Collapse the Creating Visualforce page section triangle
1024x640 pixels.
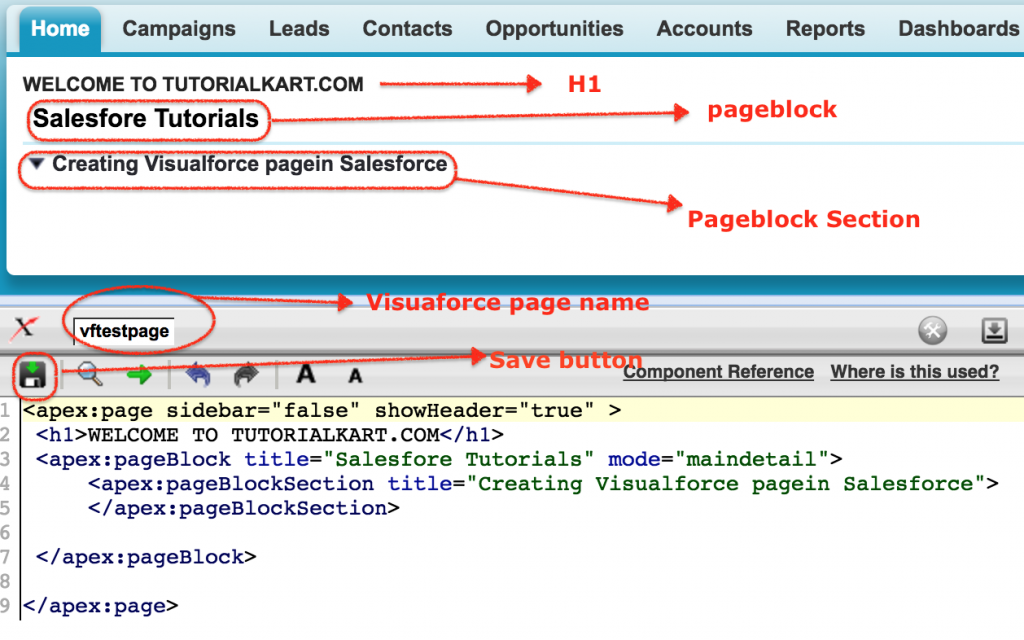(x=36, y=163)
